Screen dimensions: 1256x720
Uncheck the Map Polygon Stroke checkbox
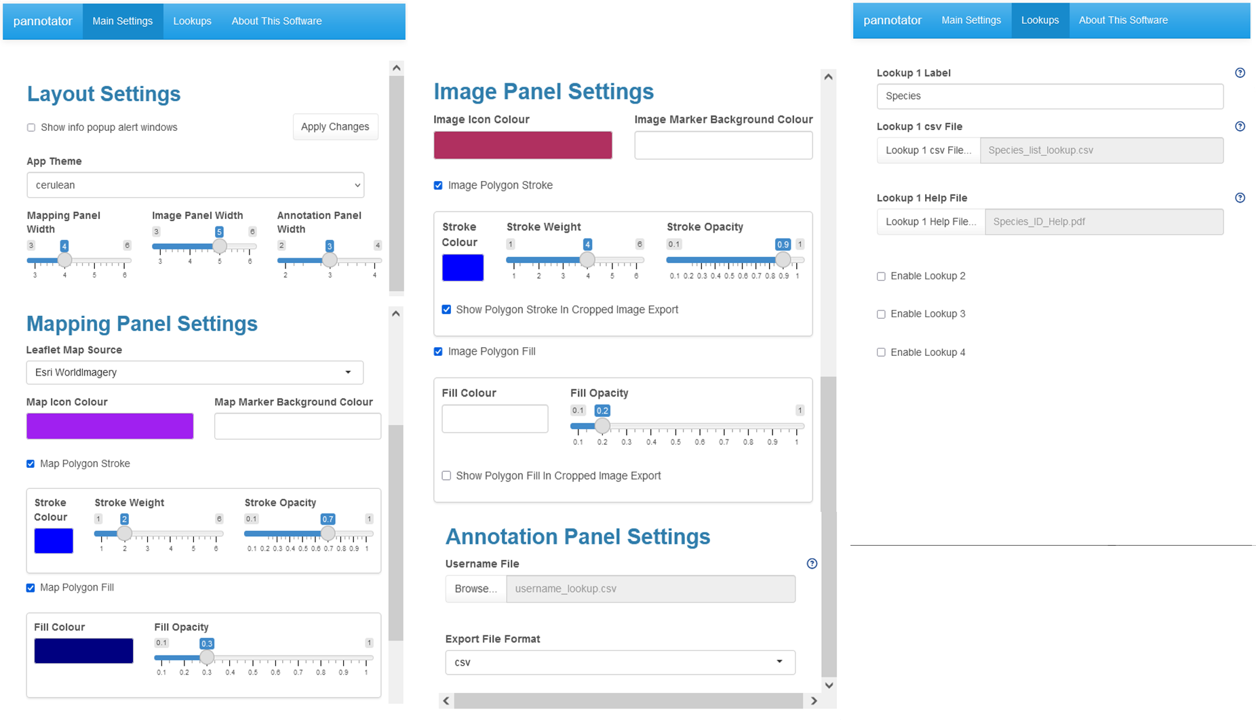(x=31, y=464)
